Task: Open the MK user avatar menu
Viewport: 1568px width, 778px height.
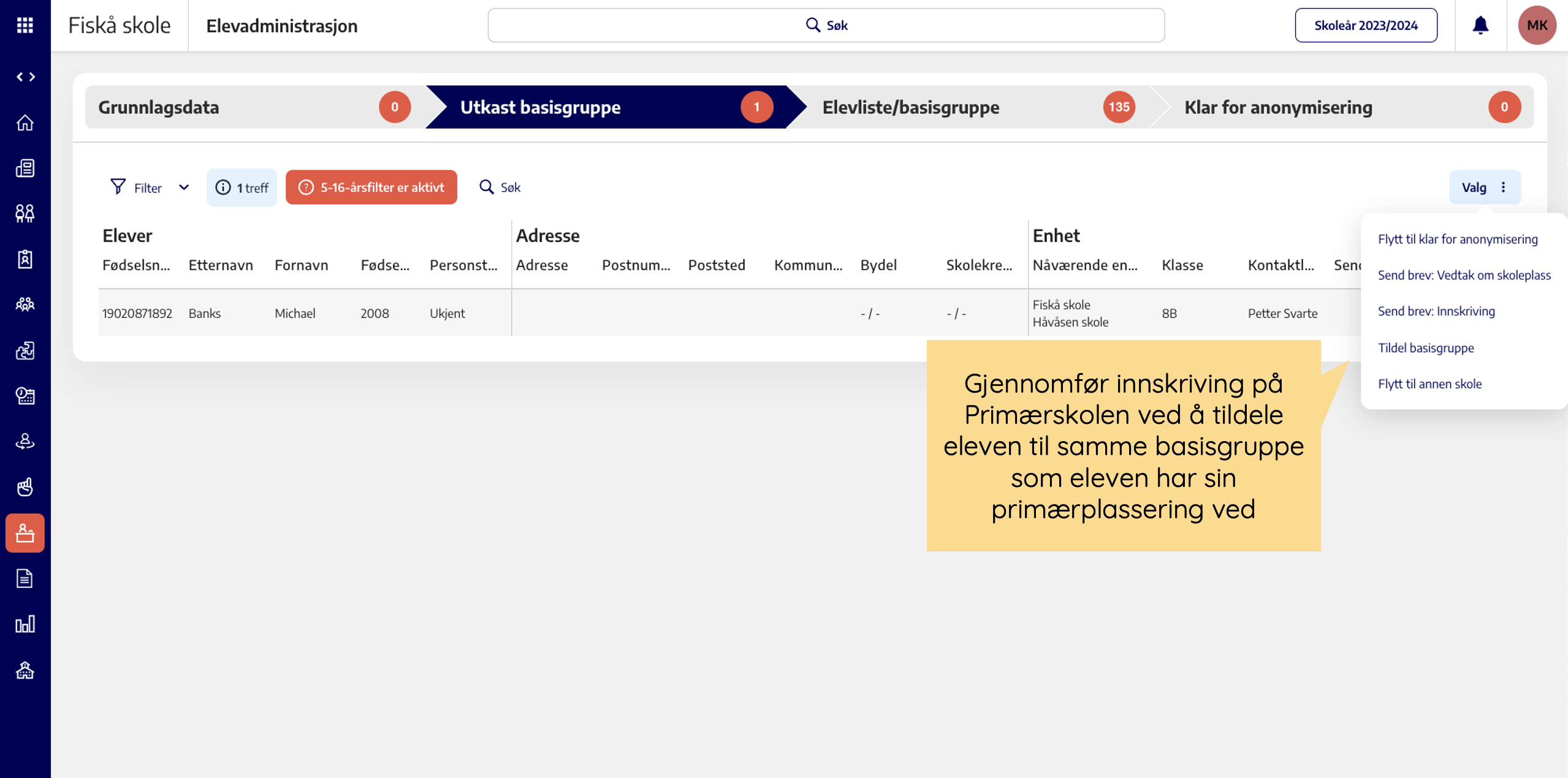Action: (1537, 25)
